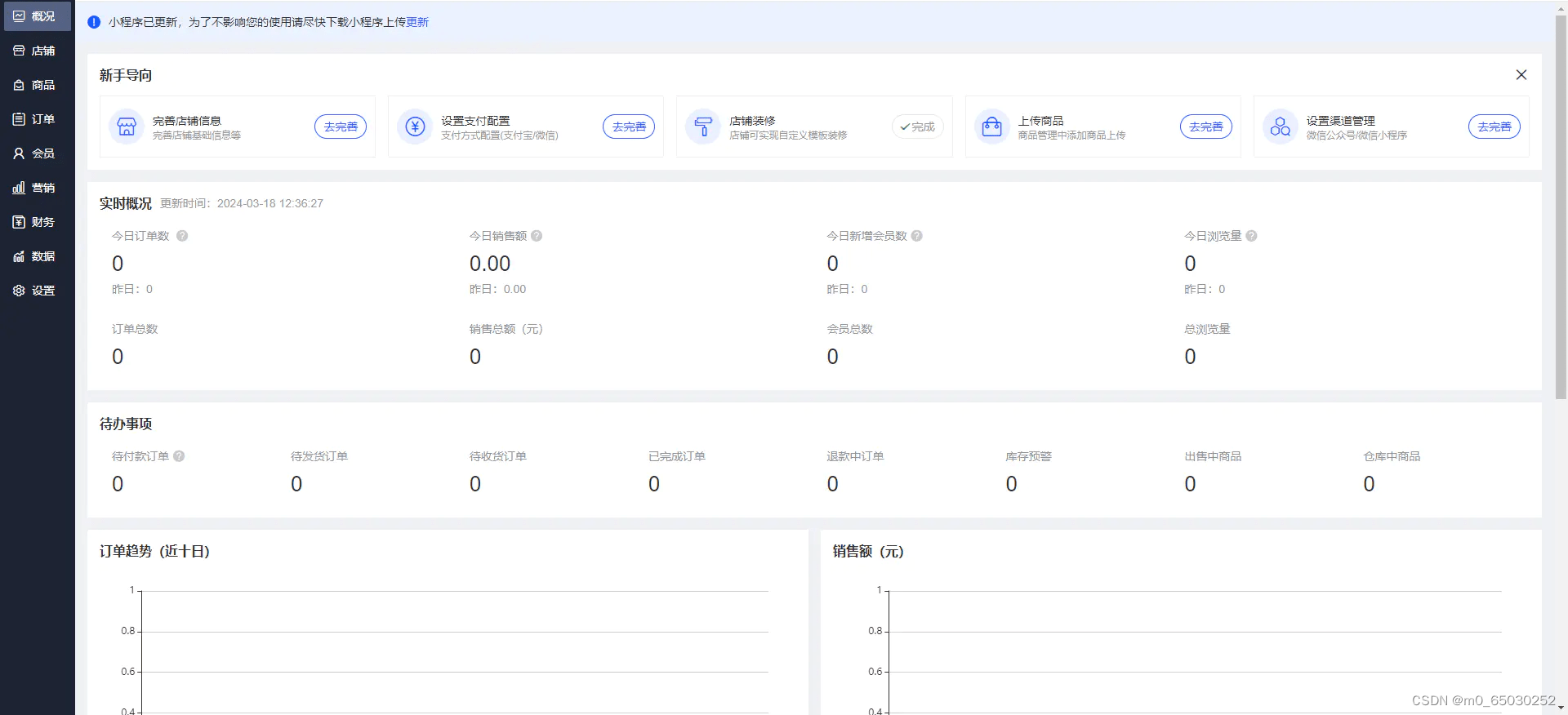1568x715 pixels.
Task: Click the 库存预警 count
Action: point(1012,484)
